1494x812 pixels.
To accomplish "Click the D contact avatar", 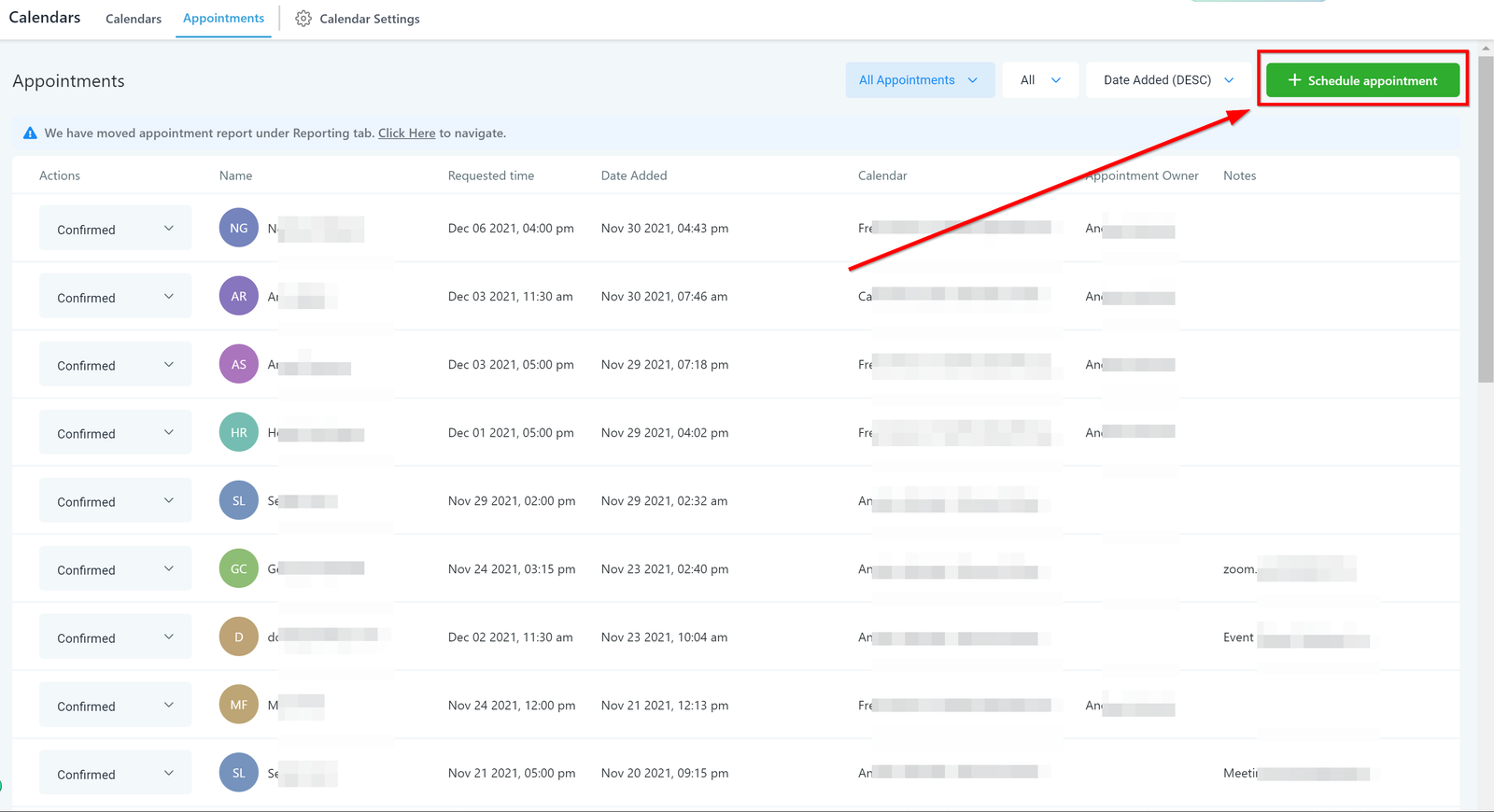I will tap(239, 637).
